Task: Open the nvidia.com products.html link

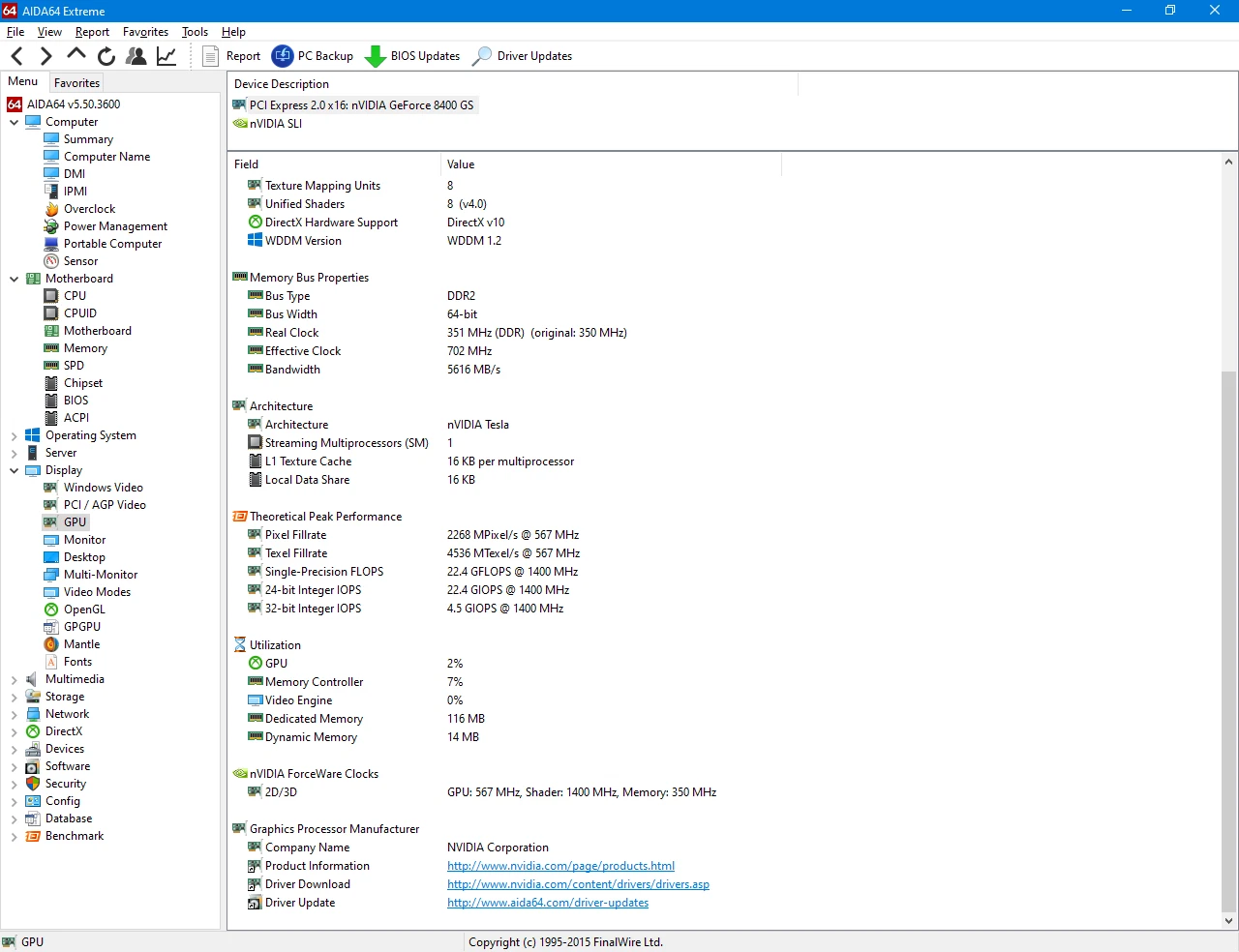Action: coord(560,866)
